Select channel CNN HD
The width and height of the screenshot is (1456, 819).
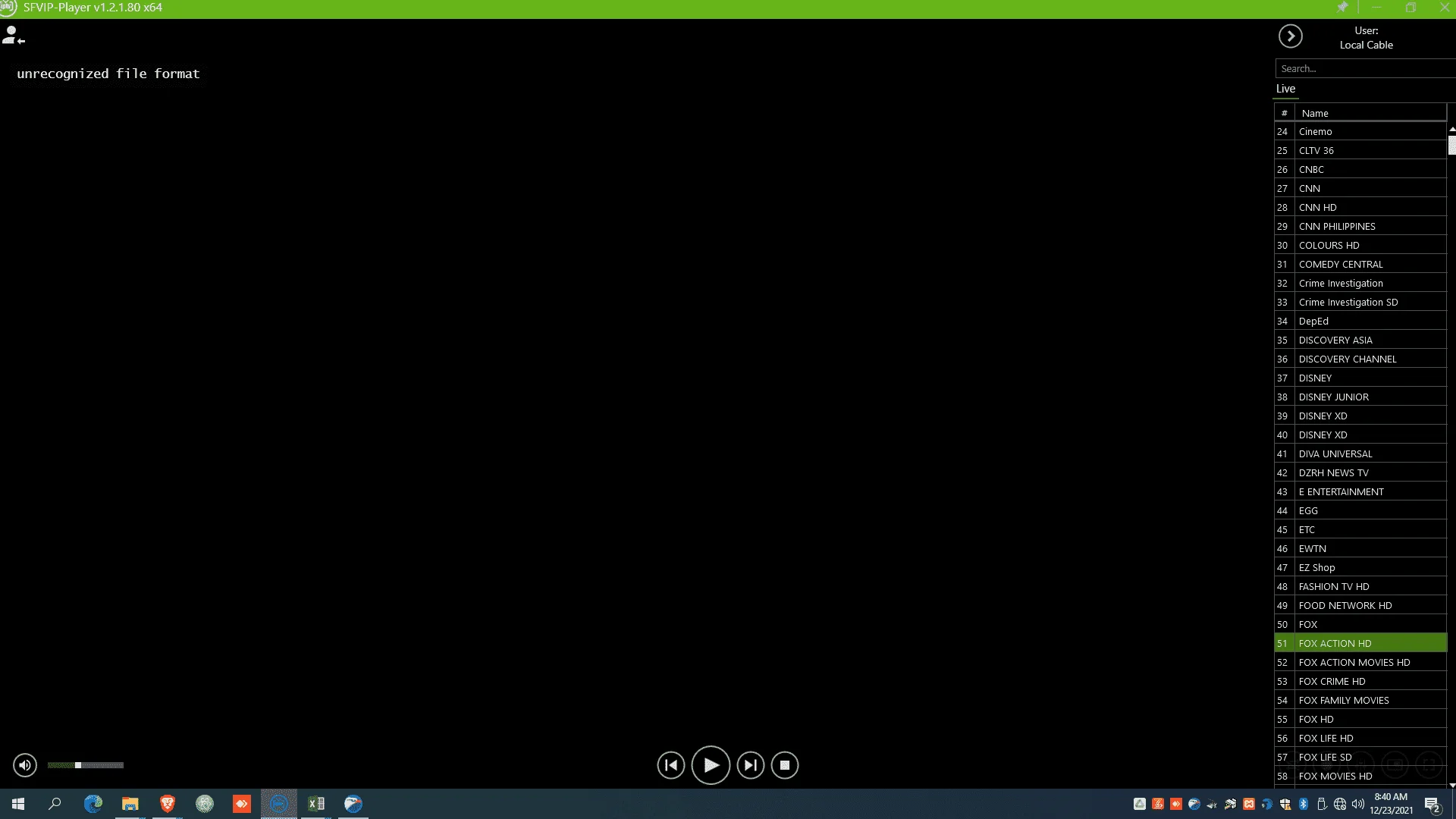coord(1360,207)
